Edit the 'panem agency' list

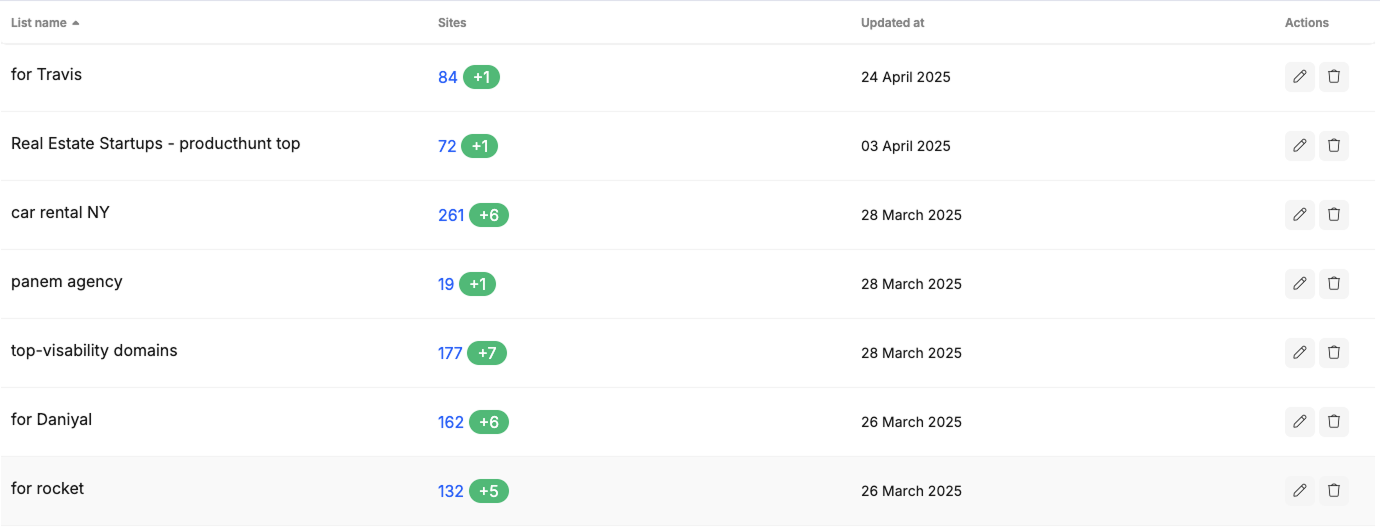[1299, 284]
